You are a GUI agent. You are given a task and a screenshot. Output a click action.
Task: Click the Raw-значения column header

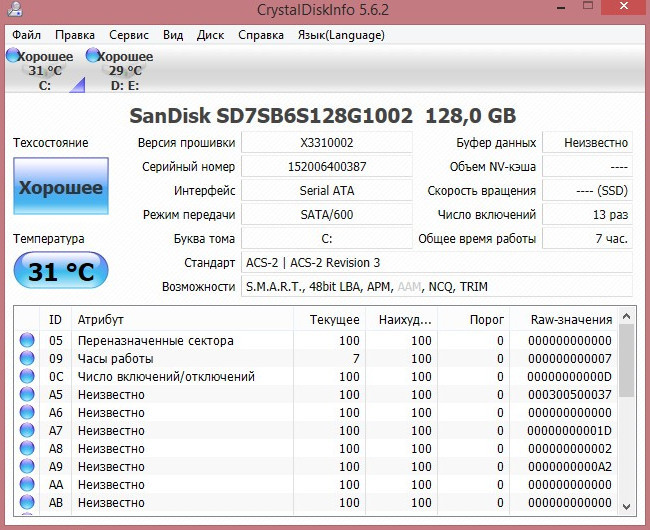pos(564,319)
